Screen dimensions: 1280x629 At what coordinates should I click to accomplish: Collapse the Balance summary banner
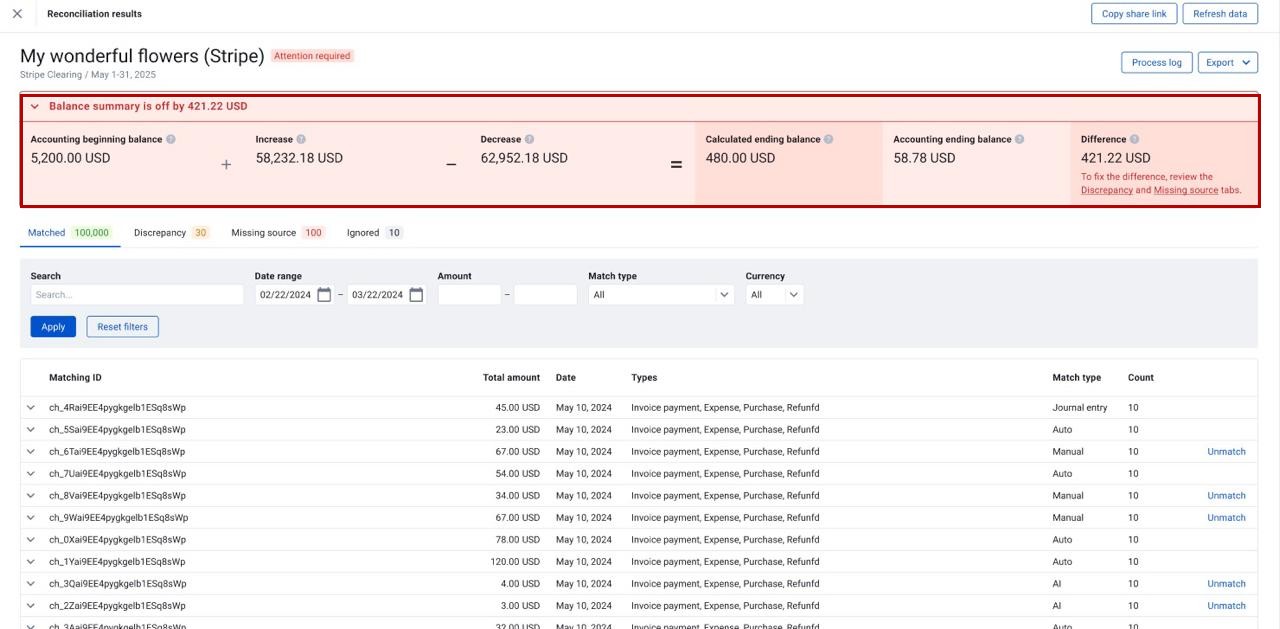pos(34,106)
